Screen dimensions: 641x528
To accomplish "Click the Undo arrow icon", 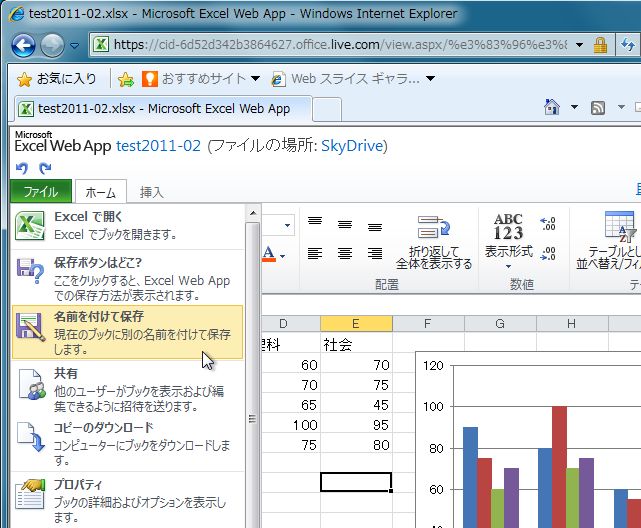I will (22, 168).
